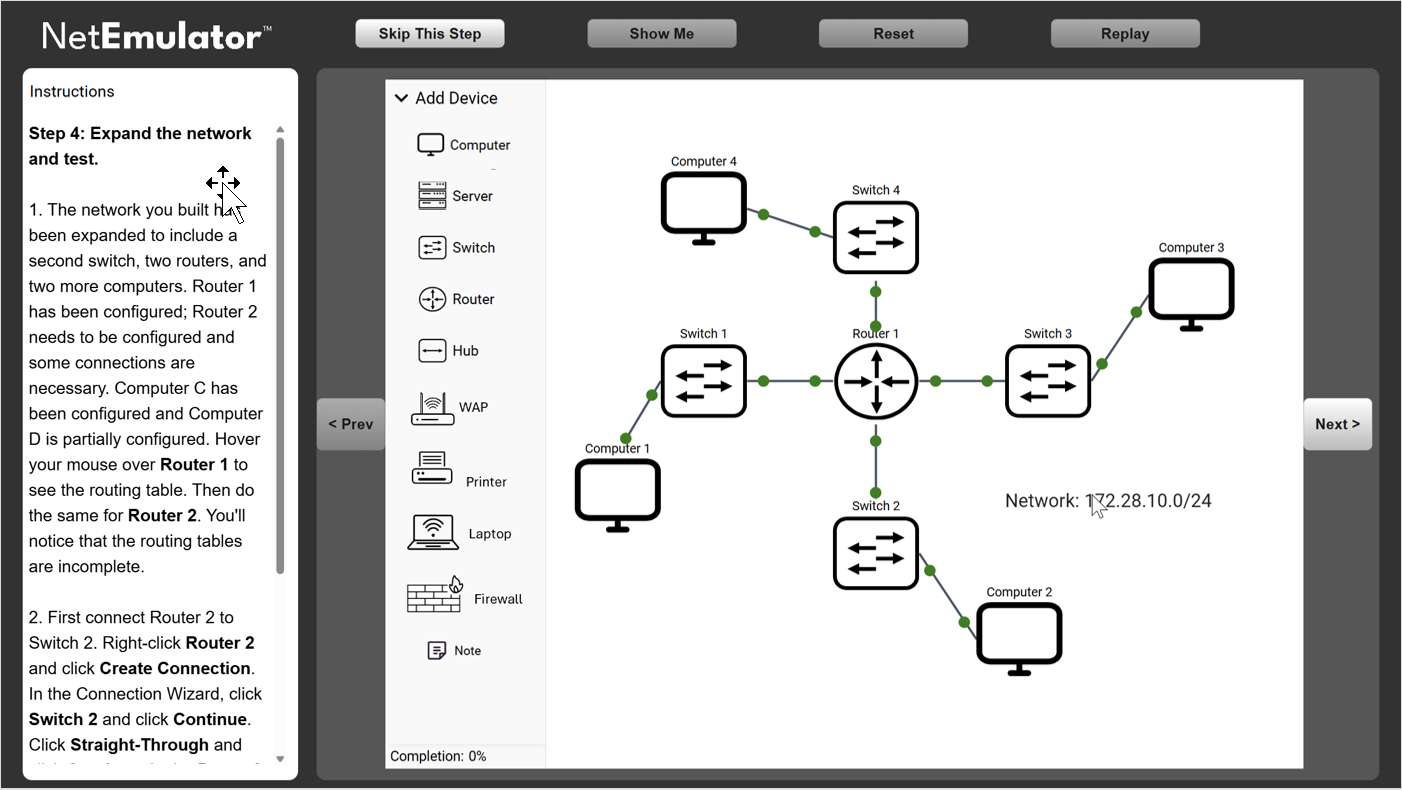
Task: Select Switch 2 on the canvas
Action: tap(876, 553)
